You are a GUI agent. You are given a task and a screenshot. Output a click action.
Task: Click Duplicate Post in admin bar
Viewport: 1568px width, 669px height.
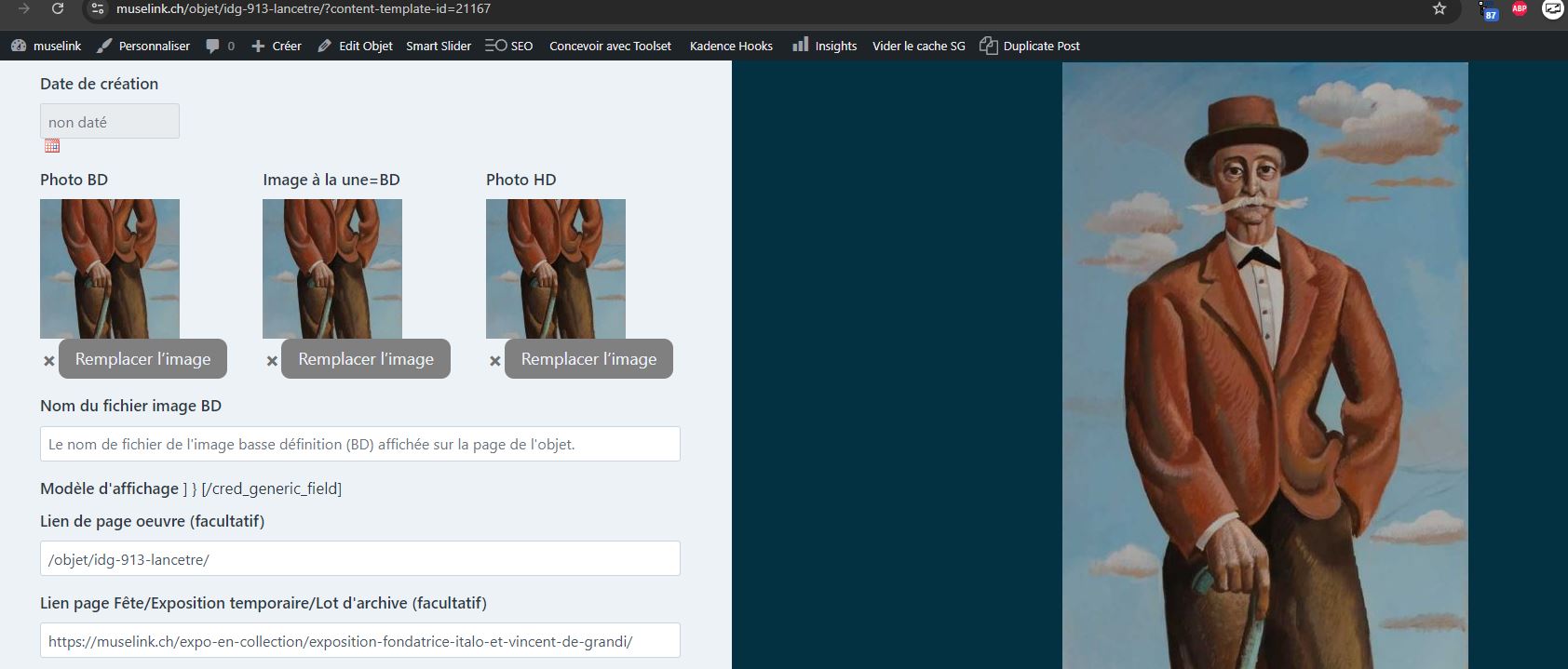click(1030, 46)
